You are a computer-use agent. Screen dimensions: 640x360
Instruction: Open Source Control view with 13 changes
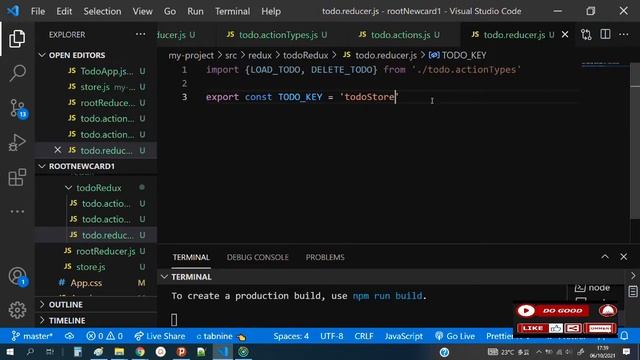coord(17,108)
